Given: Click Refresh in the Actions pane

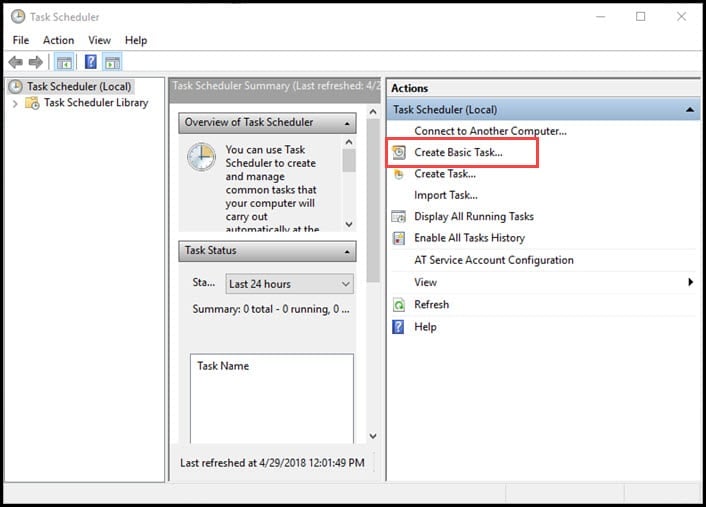Looking at the screenshot, I should 431,305.
